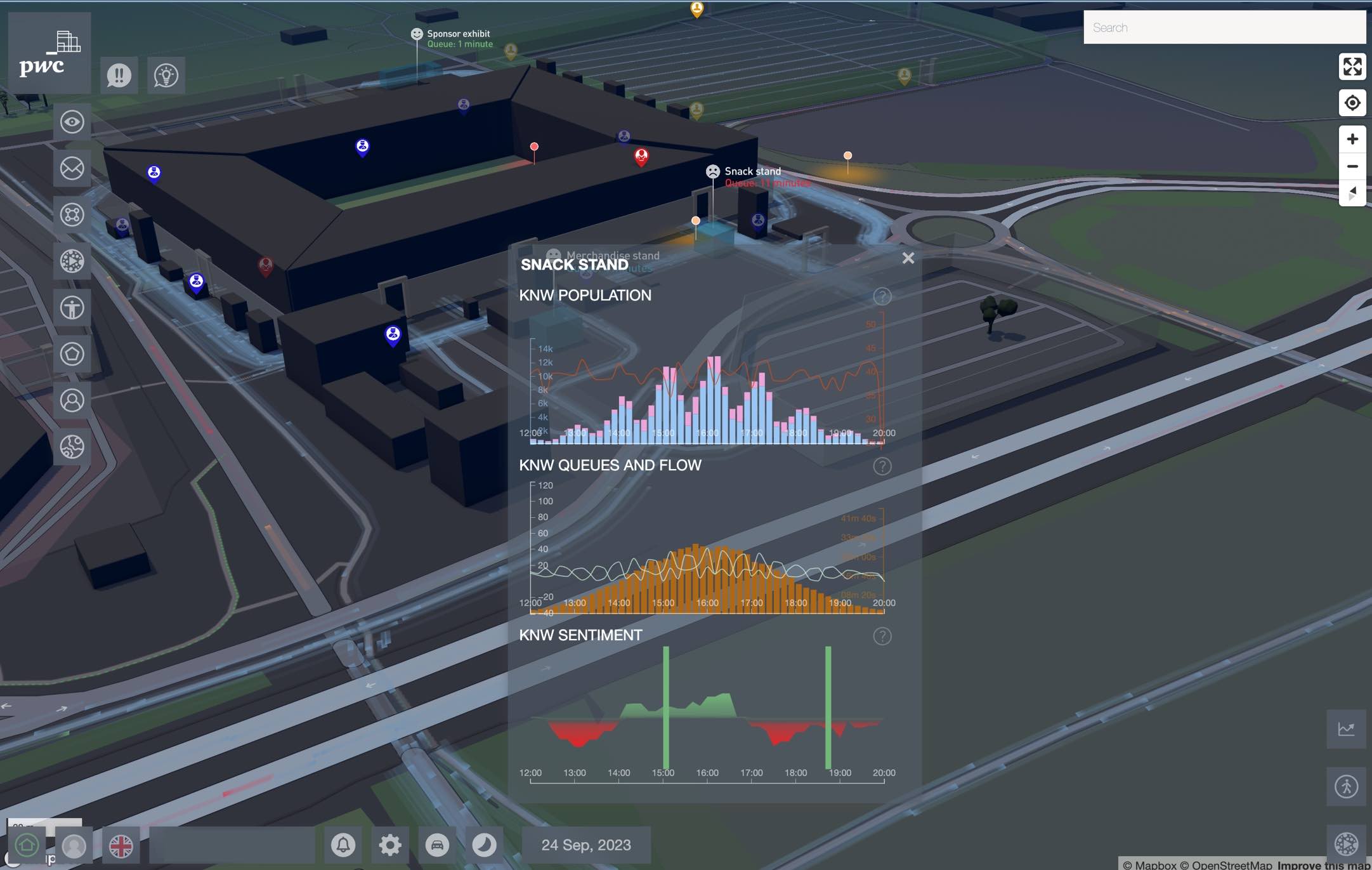Start the simulation play sidebar icon
The image size is (1372, 870).
[x=72, y=261]
